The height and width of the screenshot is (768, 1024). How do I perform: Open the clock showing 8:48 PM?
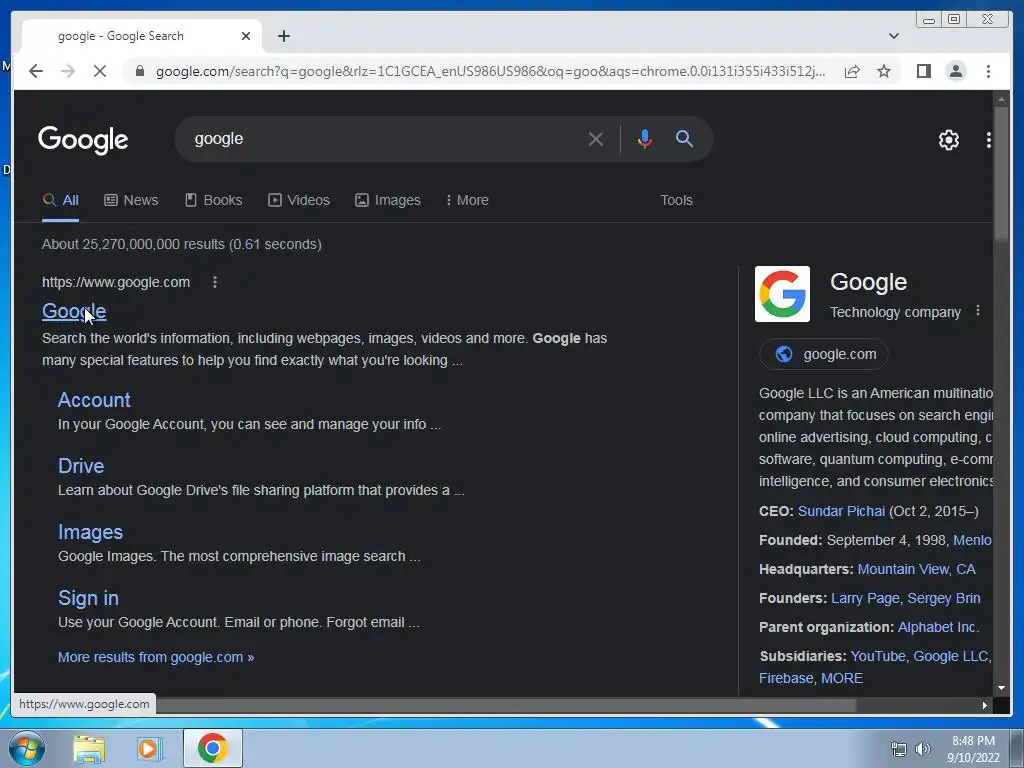point(973,749)
